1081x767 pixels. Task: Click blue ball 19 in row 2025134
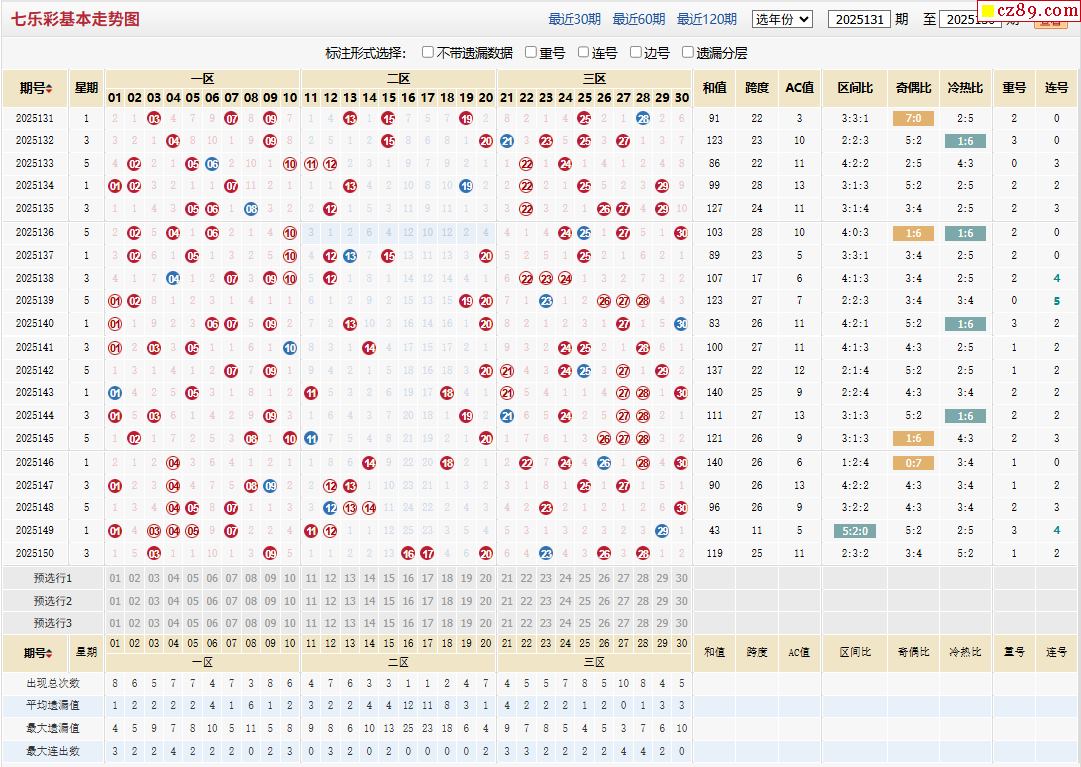(466, 185)
